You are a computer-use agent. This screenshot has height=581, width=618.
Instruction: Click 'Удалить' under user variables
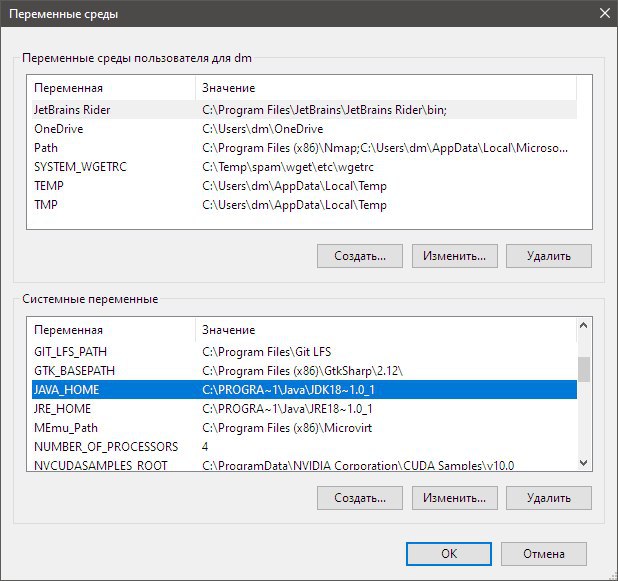pos(549,256)
